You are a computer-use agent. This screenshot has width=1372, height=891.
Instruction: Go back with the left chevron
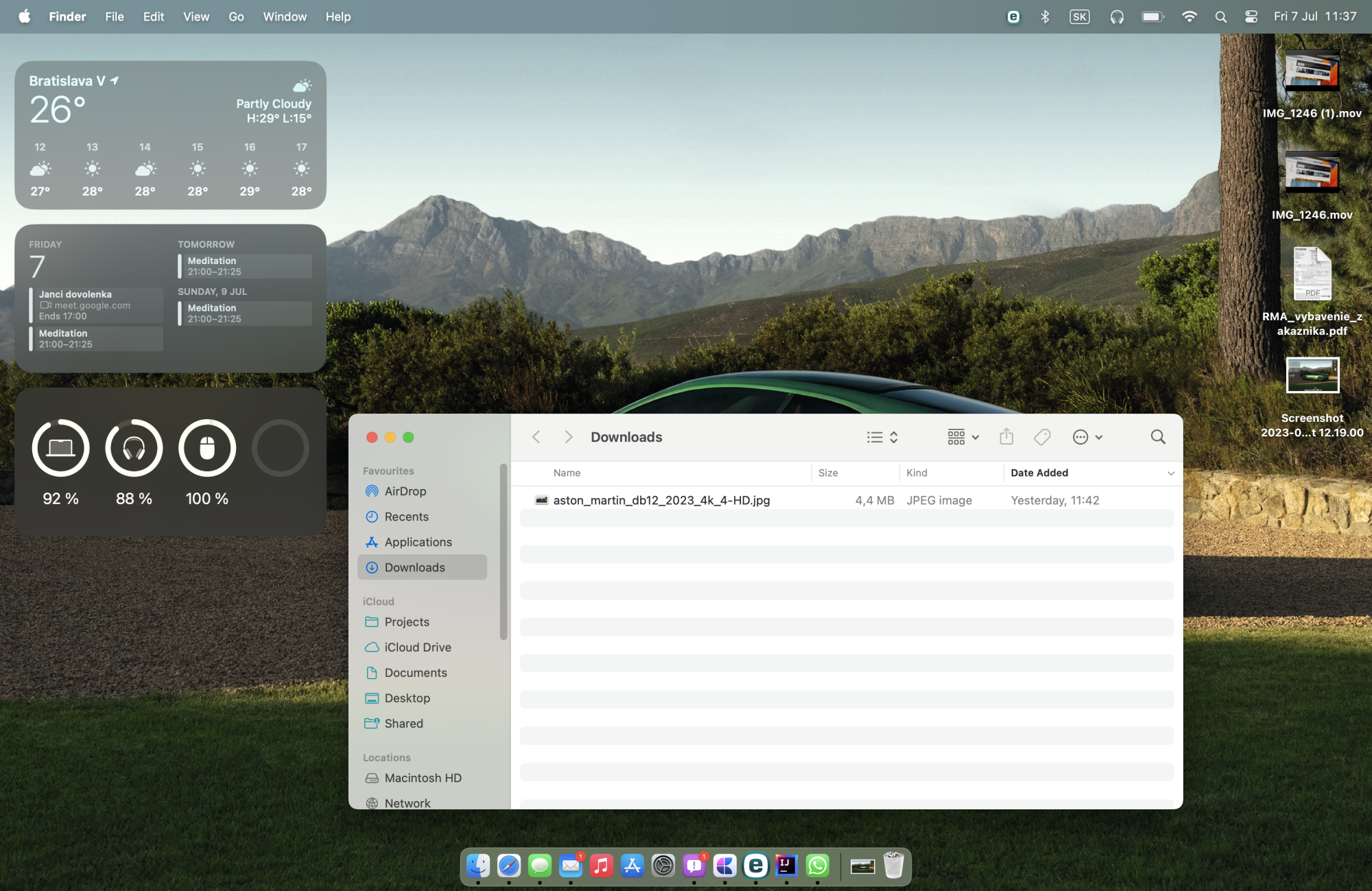(536, 437)
